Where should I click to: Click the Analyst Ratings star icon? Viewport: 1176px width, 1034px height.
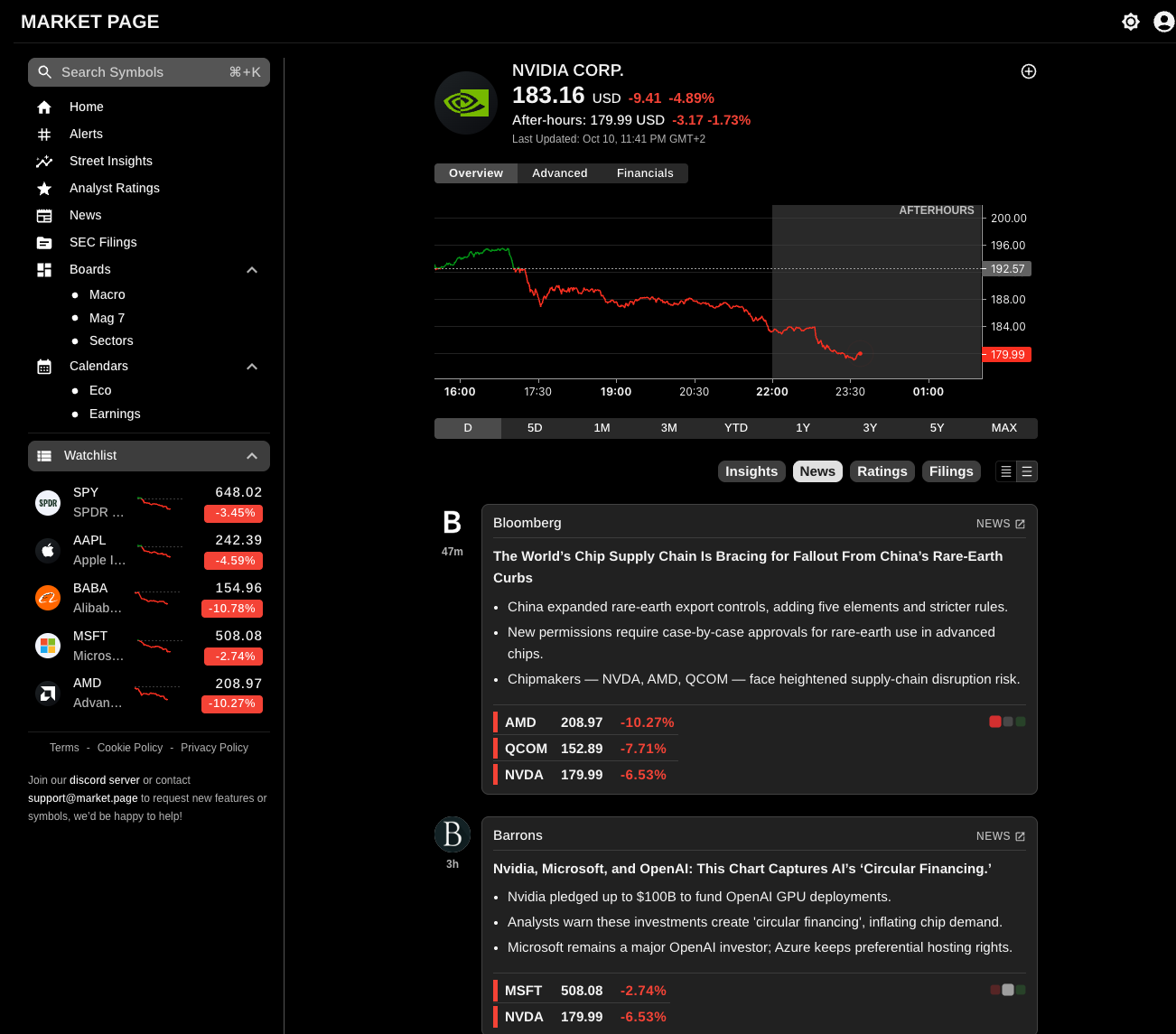(x=43, y=188)
